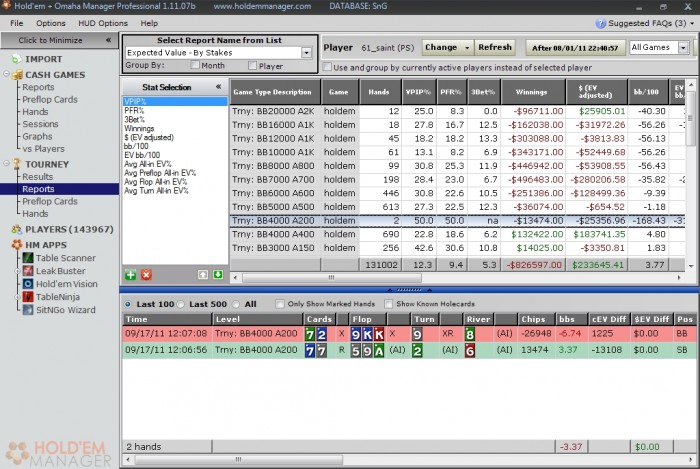700x469 pixels.
Task: Select the All hands radio button
Action: tap(236, 304)
